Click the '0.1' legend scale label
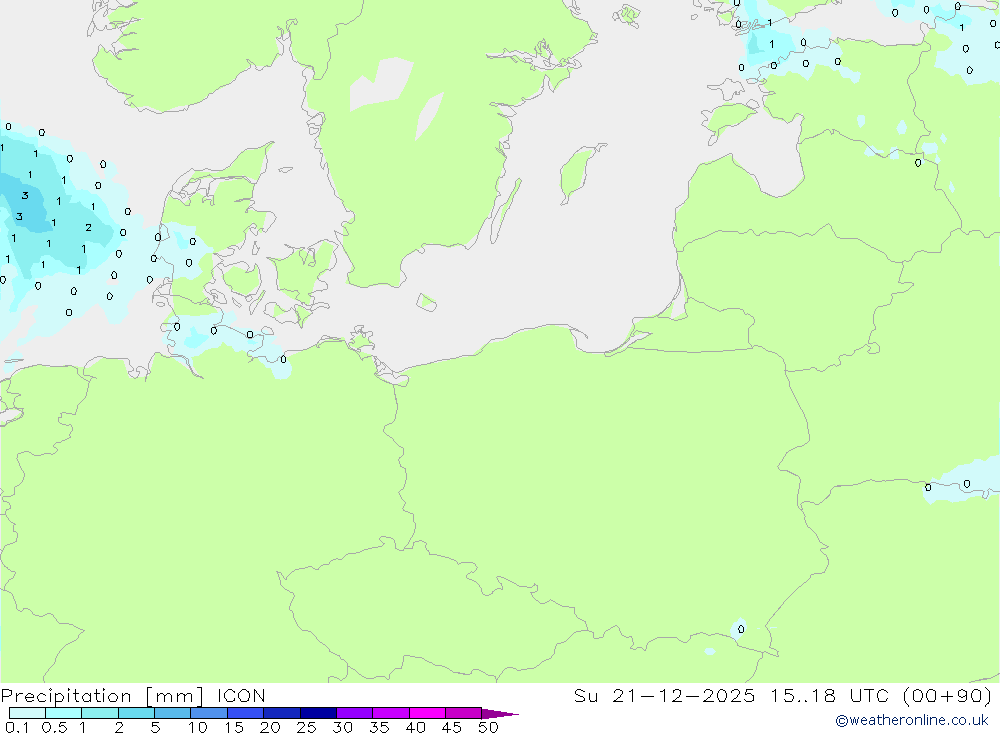The image size is (1000, 733). pyautogui.click(x=17, y=727)
